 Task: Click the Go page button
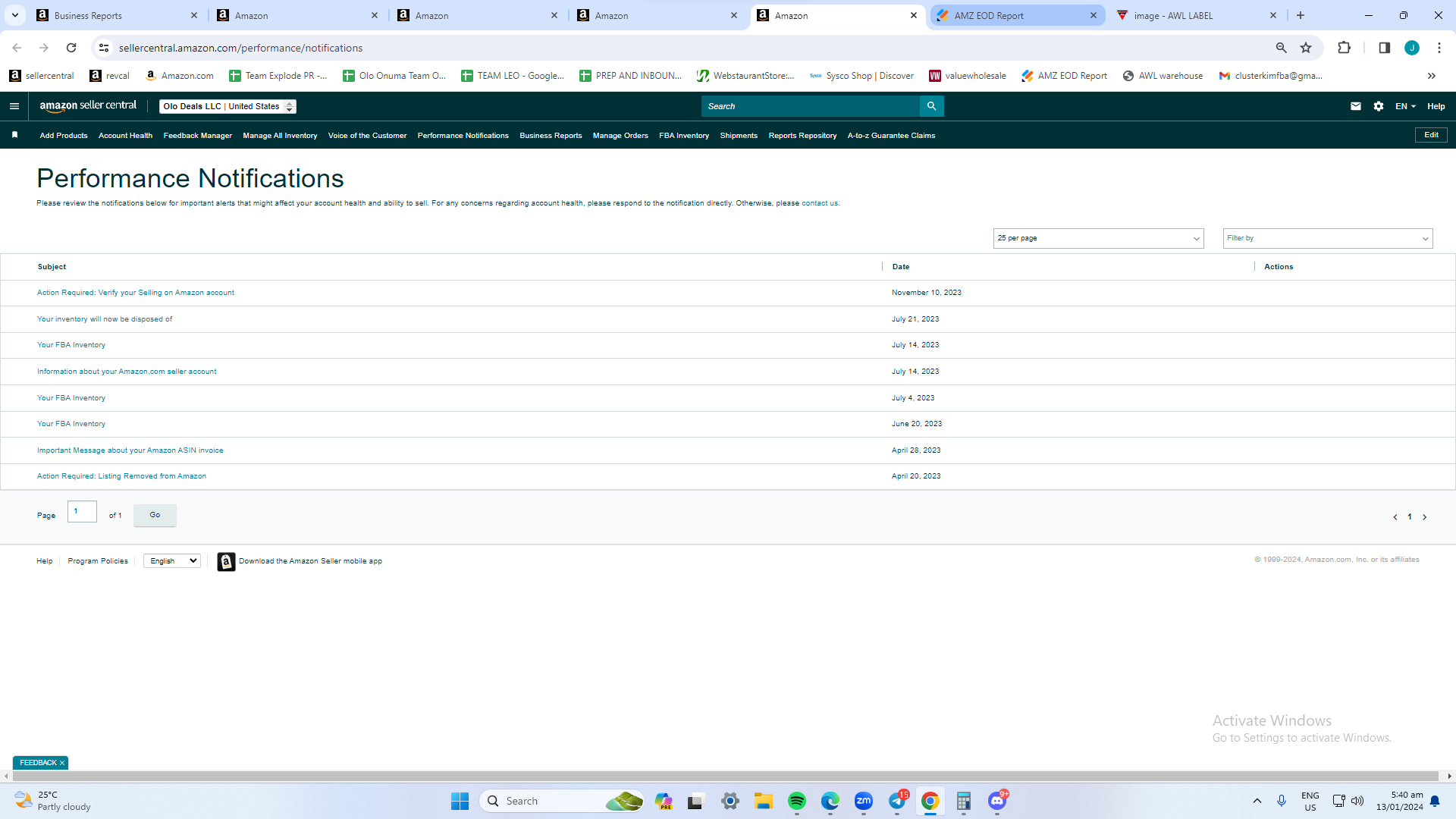(155, 515)
